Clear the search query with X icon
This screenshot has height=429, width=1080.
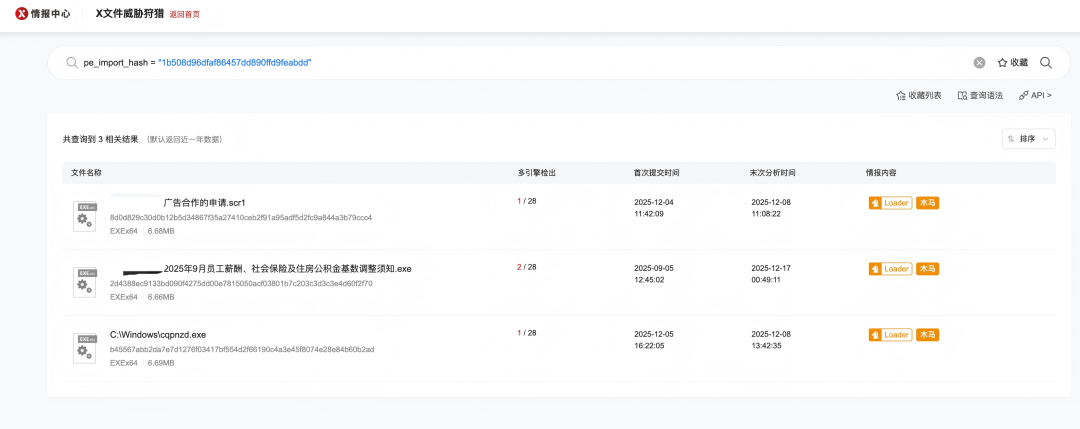979,63
